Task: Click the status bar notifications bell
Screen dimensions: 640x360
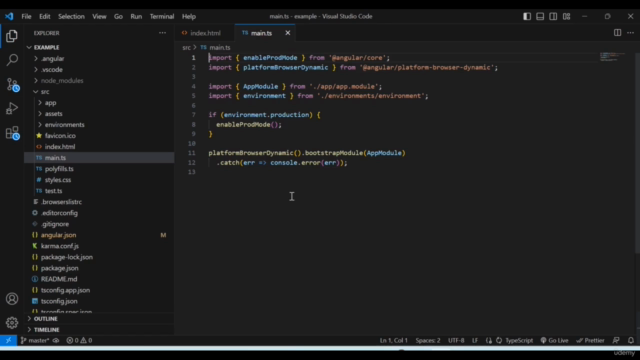Action: tap(631, 340)
